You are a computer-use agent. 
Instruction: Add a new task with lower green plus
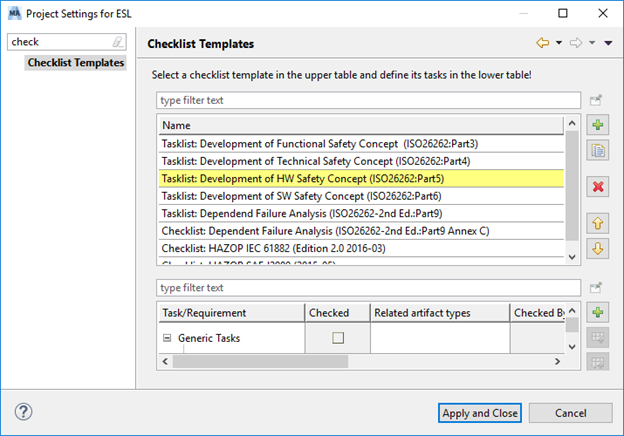[x=598, y=314]
